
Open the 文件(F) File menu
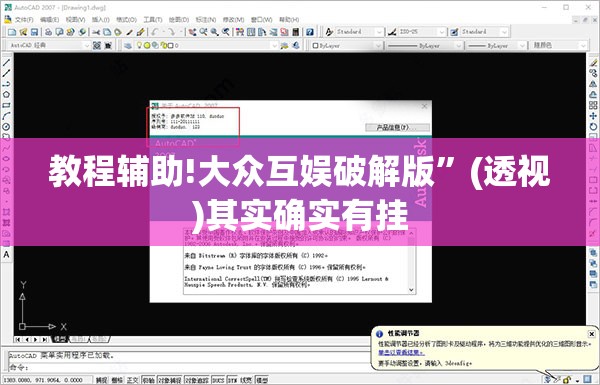(x=24, y=20)
